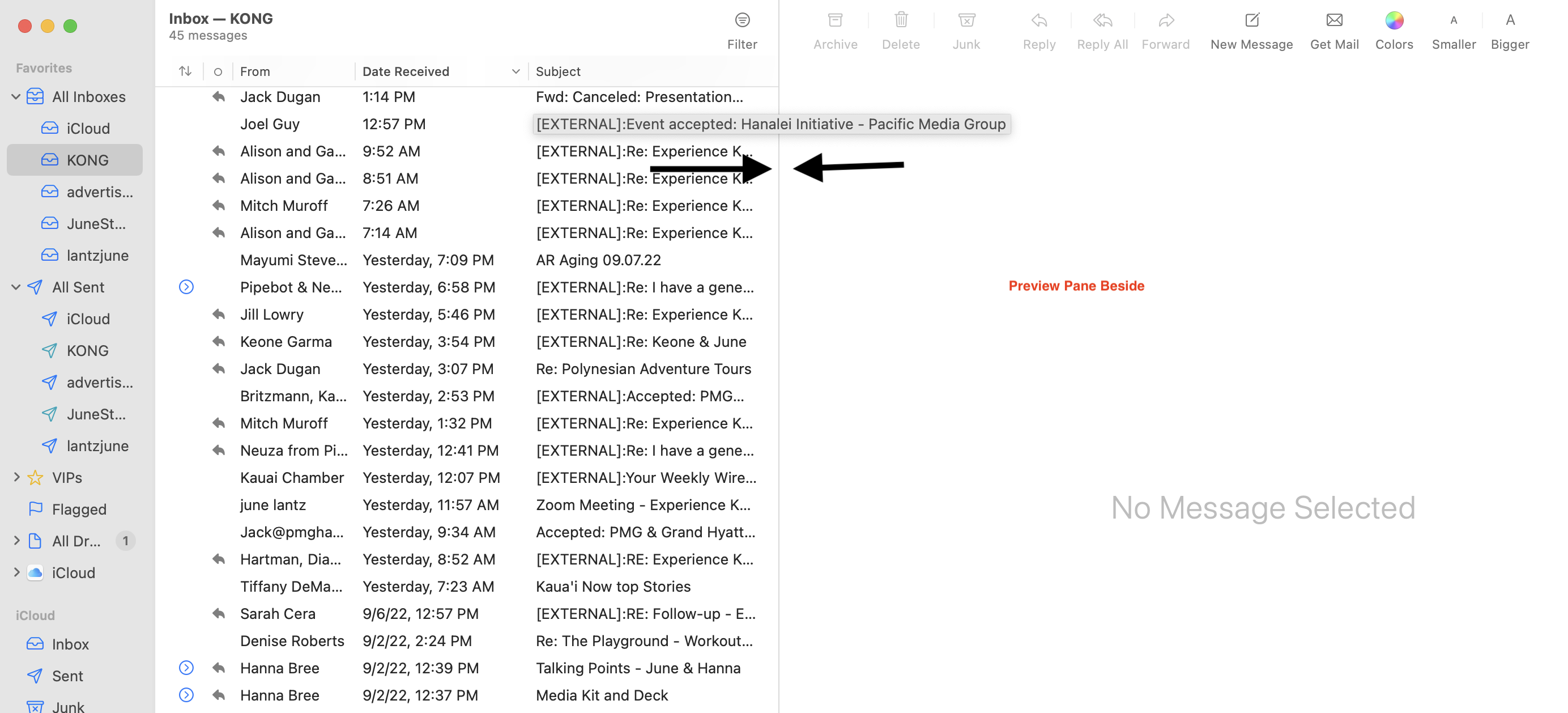
Task: Click the Forward arrow icon
Action: (1166, 21)
